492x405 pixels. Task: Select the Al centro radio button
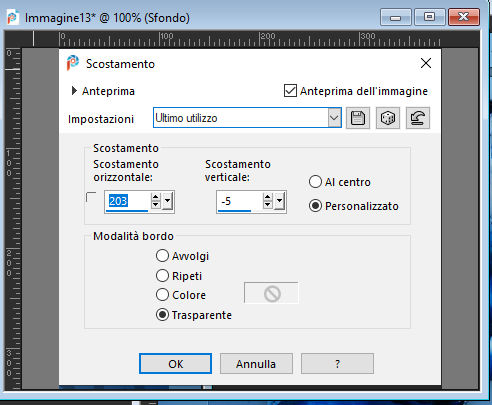click(x=315, y=182)
